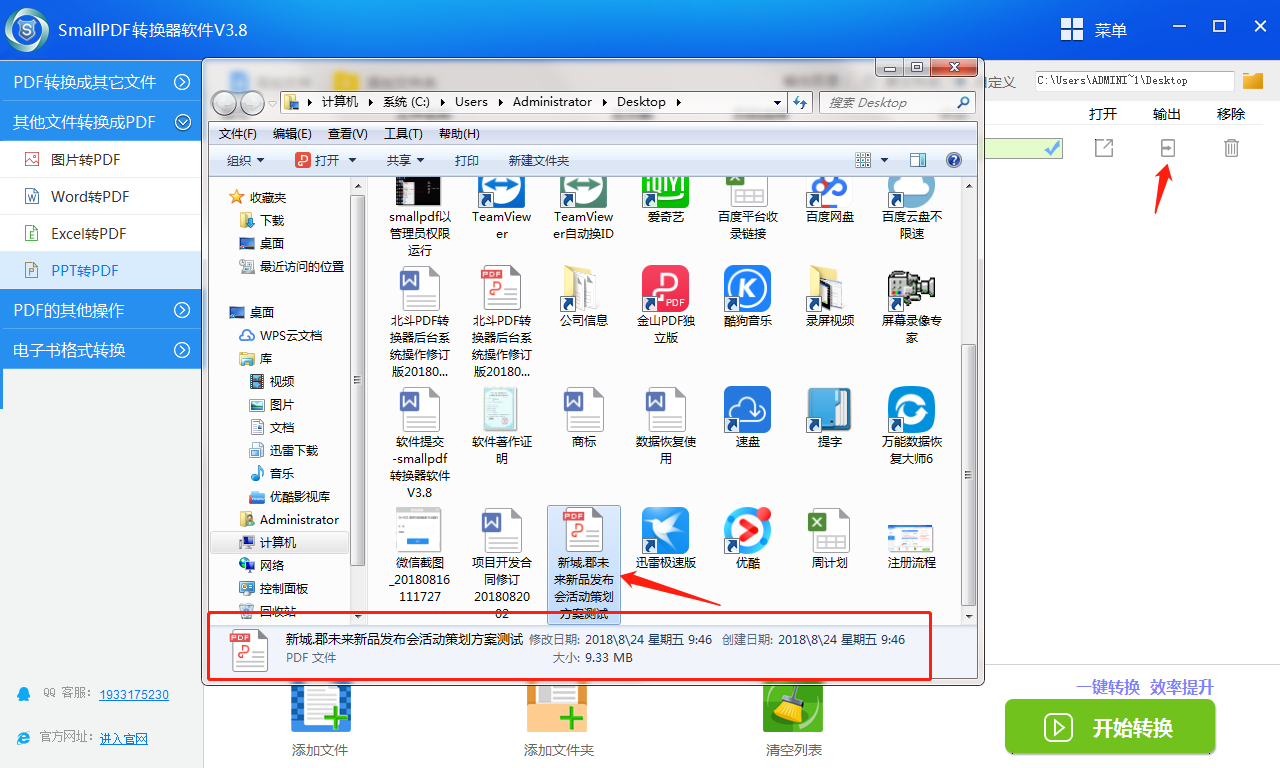
Task: Open the 文件(F) menu
Action: 238,134
